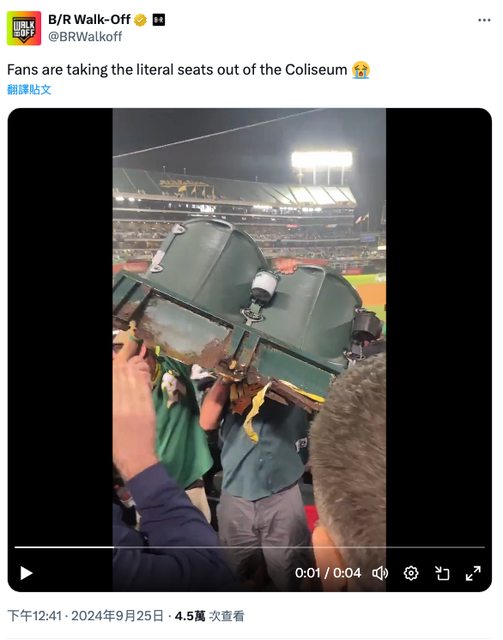Click the 翻譯貼文 translate post link
This screenshot has width=503, height=640.
pos(29,89)
